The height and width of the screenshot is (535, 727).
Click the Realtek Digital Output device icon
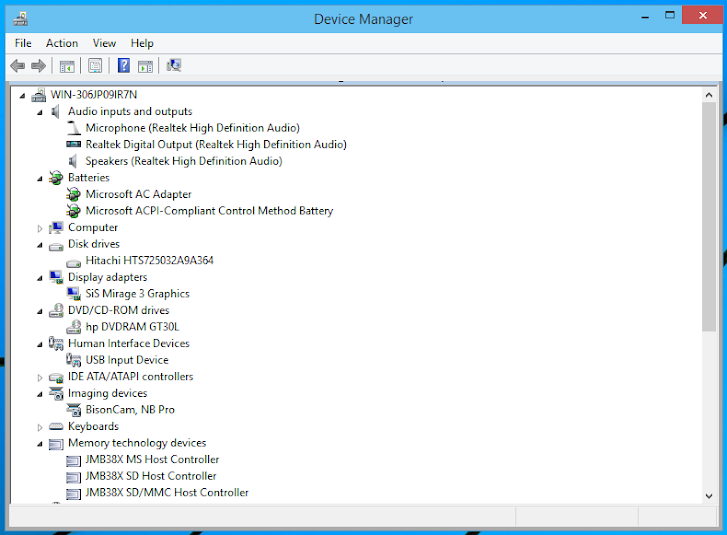tap(73, 144)
